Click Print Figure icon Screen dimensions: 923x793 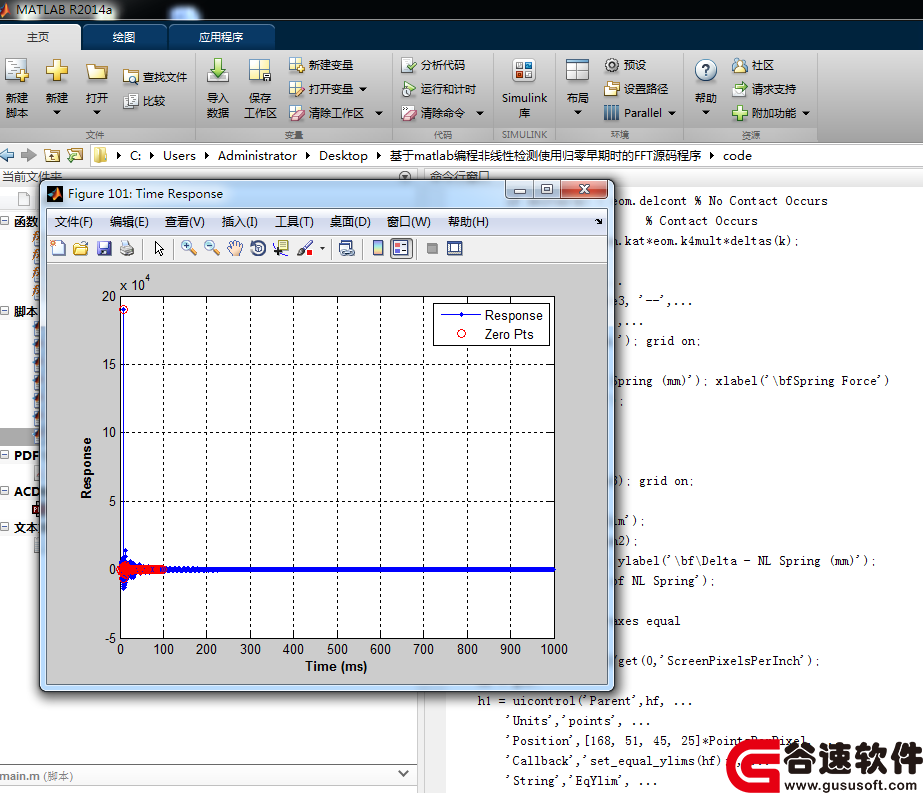[127, 248]
